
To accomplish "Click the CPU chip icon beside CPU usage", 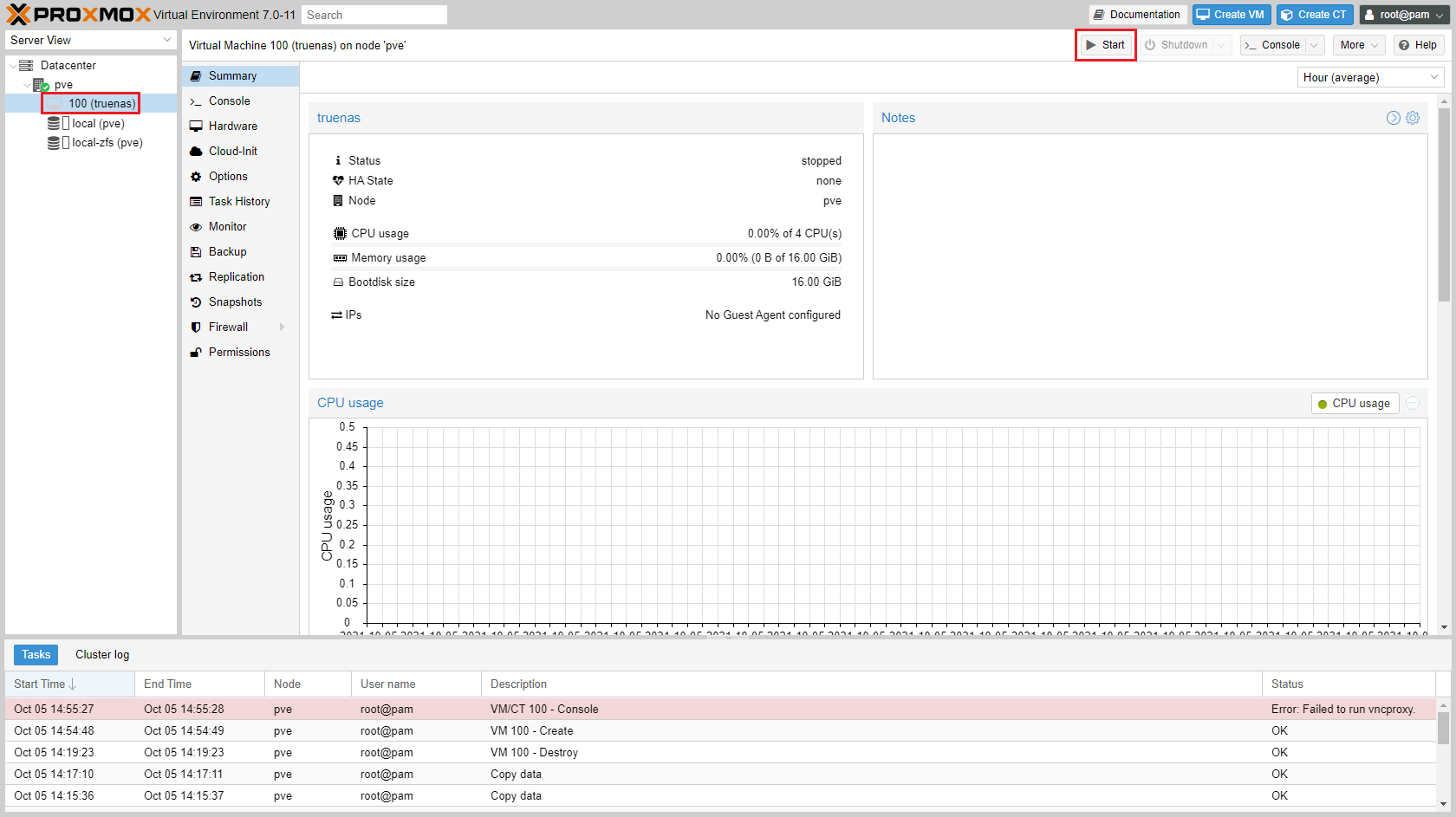I will [340, 234].
